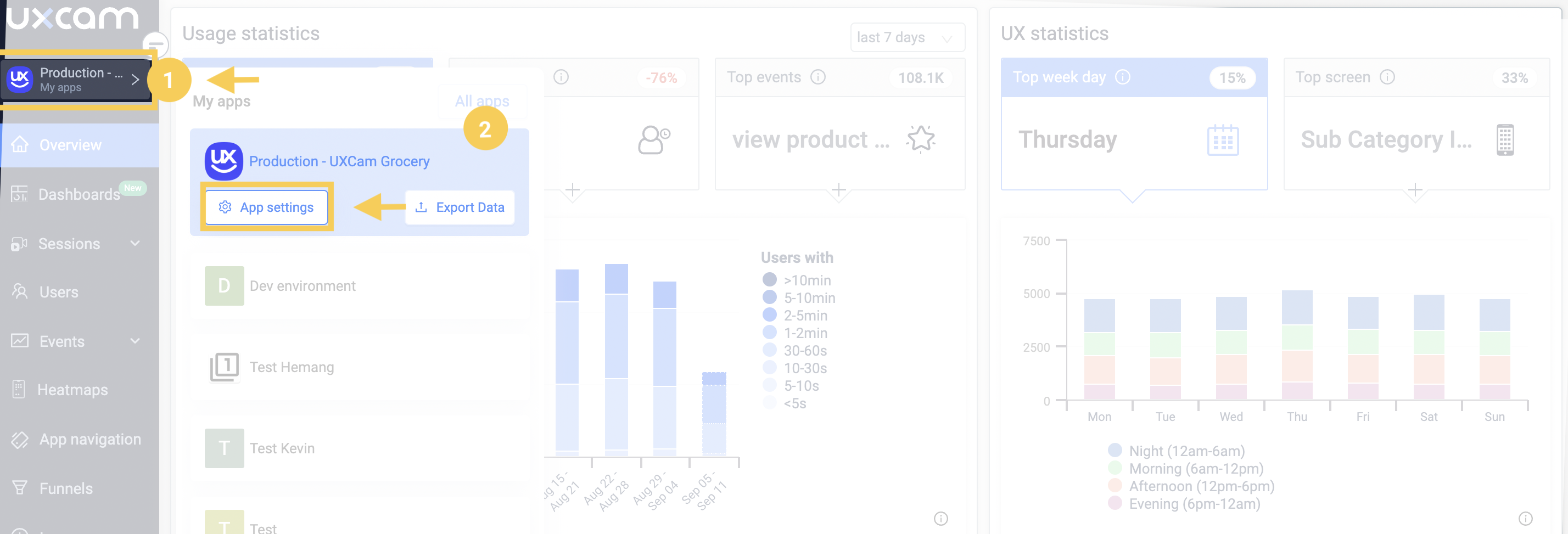Select Test Hemang app
1568x534 pixels.
[359, 367]
